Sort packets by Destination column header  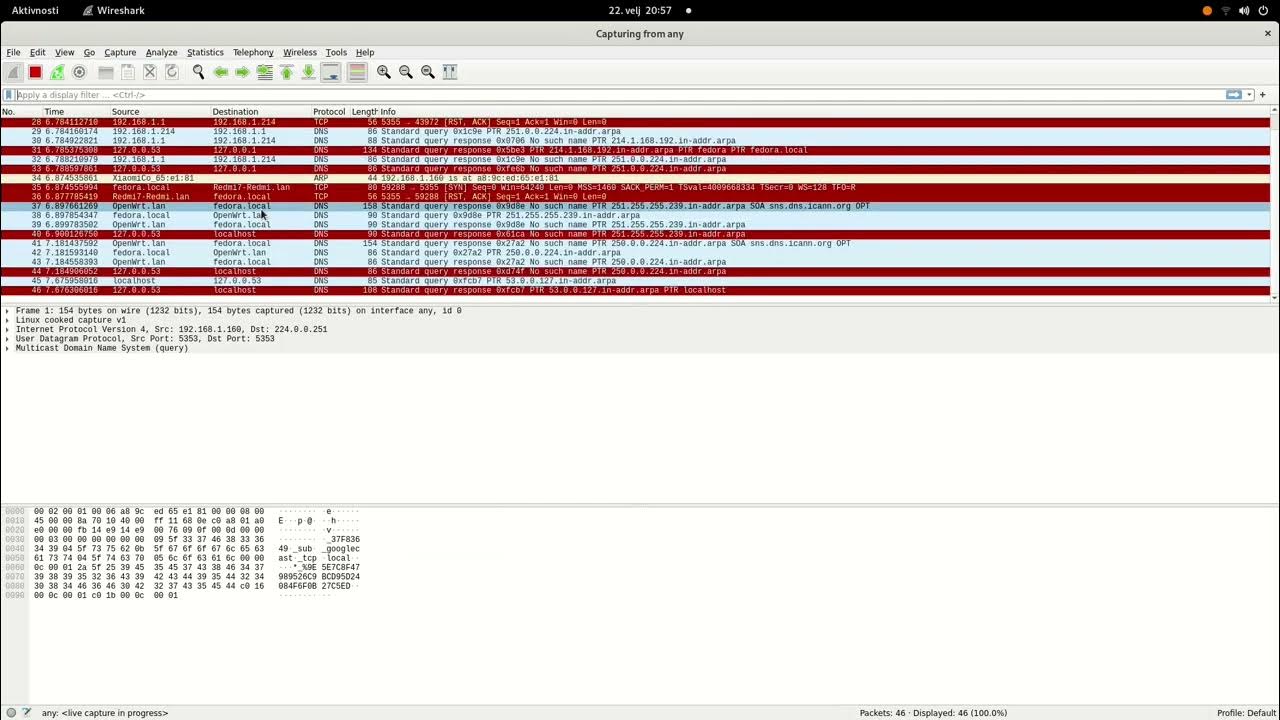coord(261,112)
